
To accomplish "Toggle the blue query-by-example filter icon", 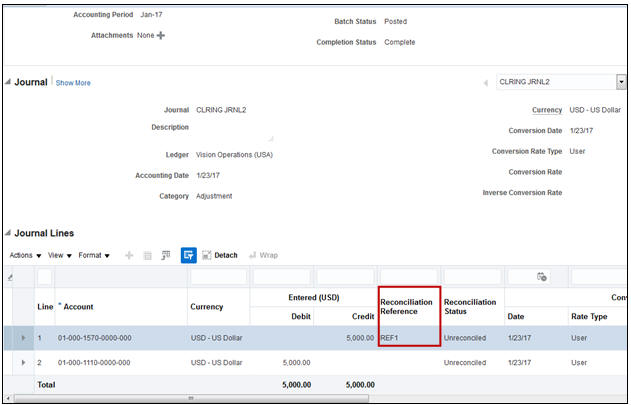I will tap(188, 255).
